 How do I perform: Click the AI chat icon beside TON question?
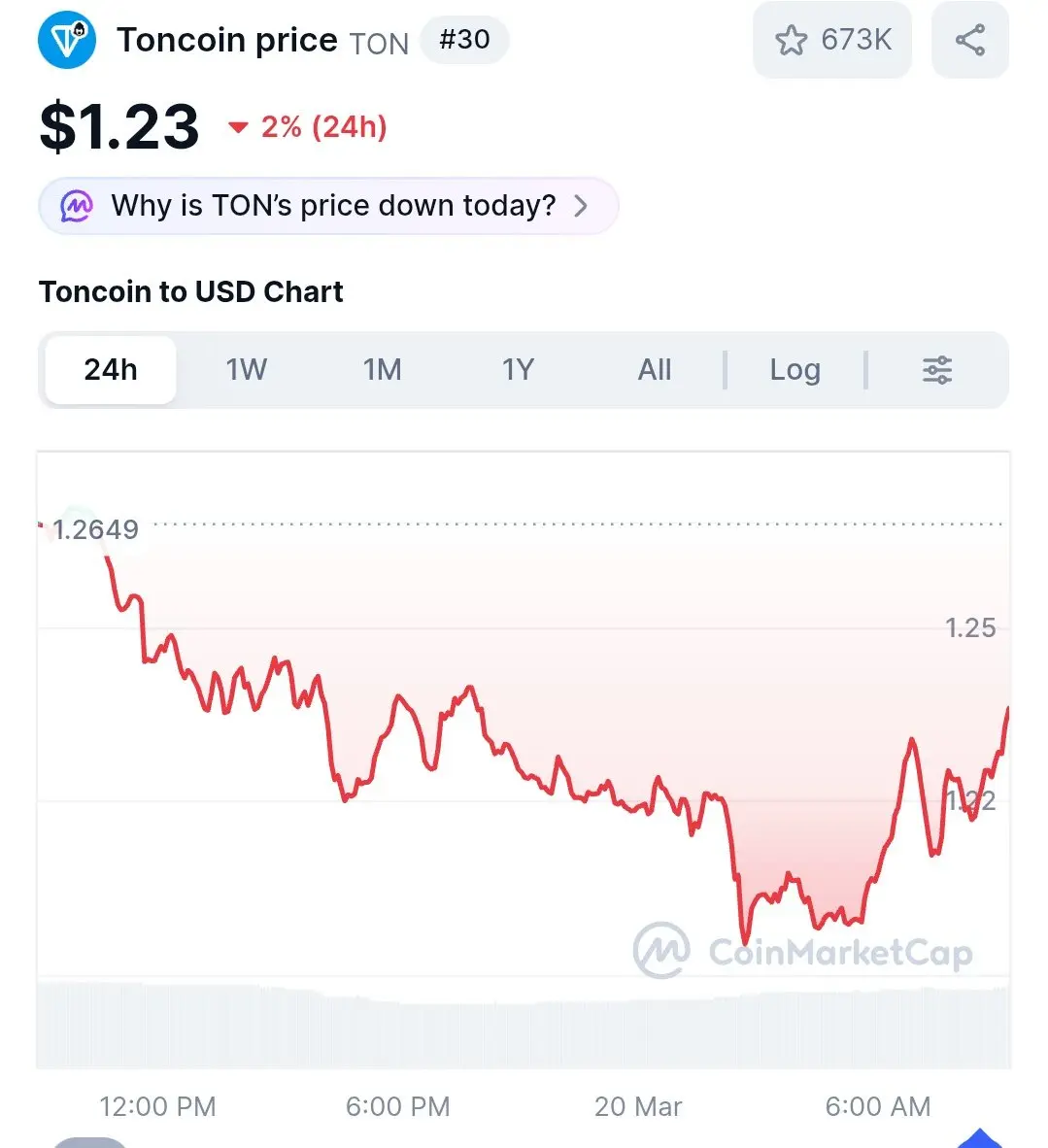(x=78, y=206)
